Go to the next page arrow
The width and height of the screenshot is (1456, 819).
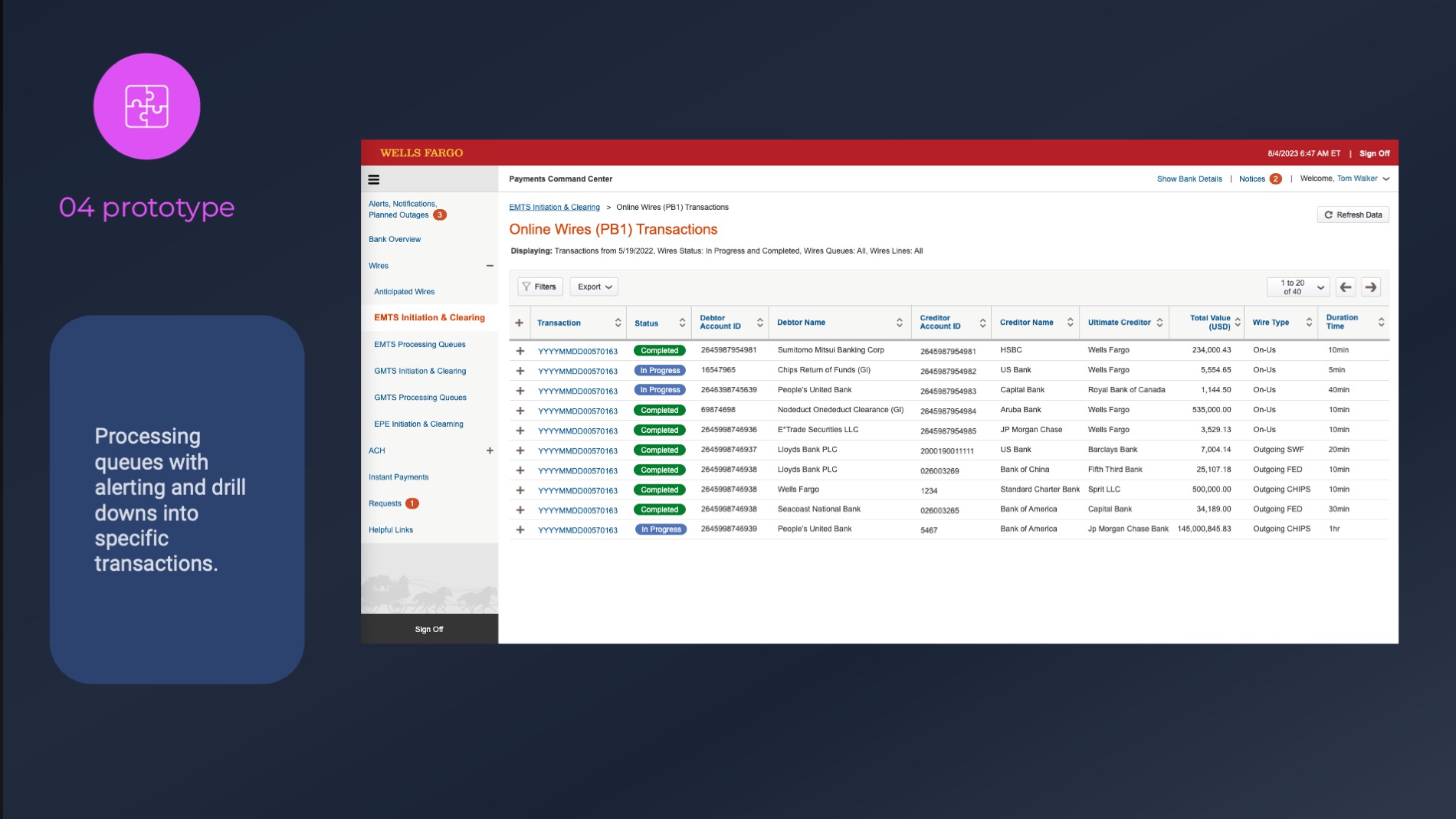coord(1371,287)
